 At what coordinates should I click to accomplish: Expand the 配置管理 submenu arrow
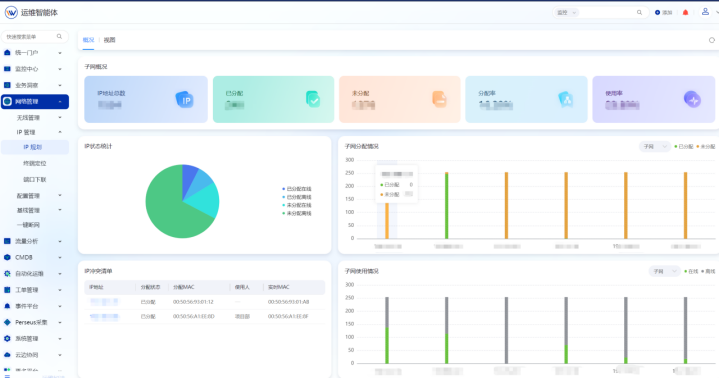(x=60, y=195)
